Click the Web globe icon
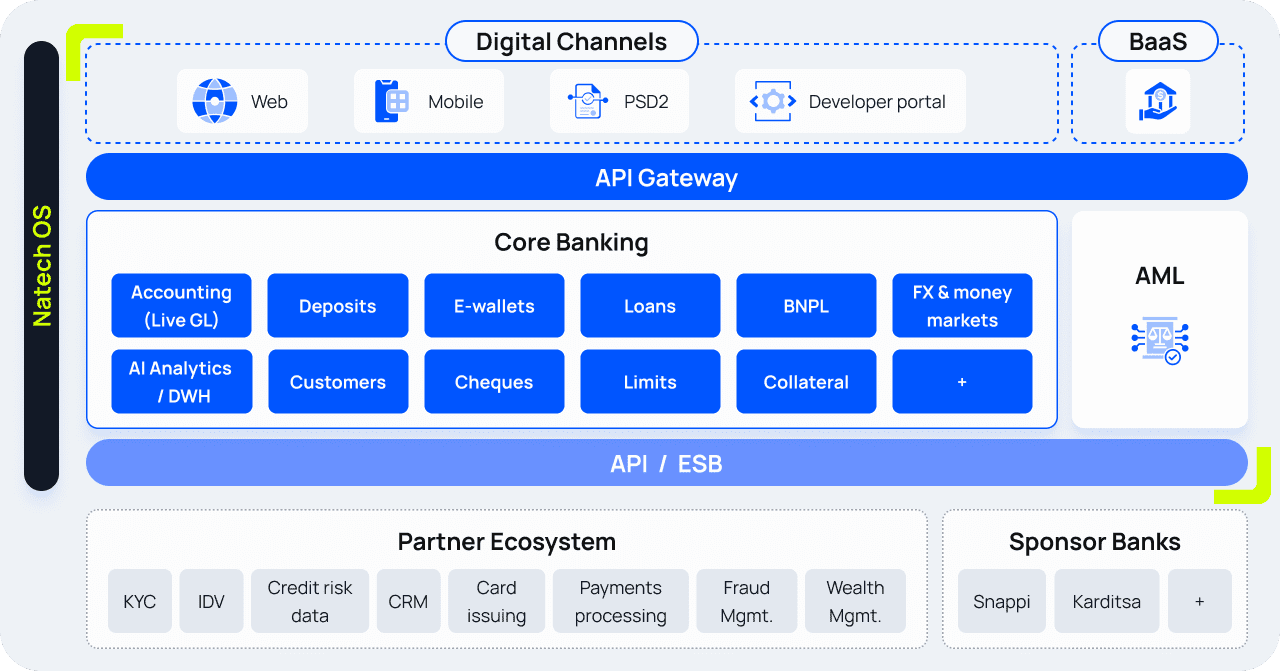The image size is (1280, 671). 215,101
